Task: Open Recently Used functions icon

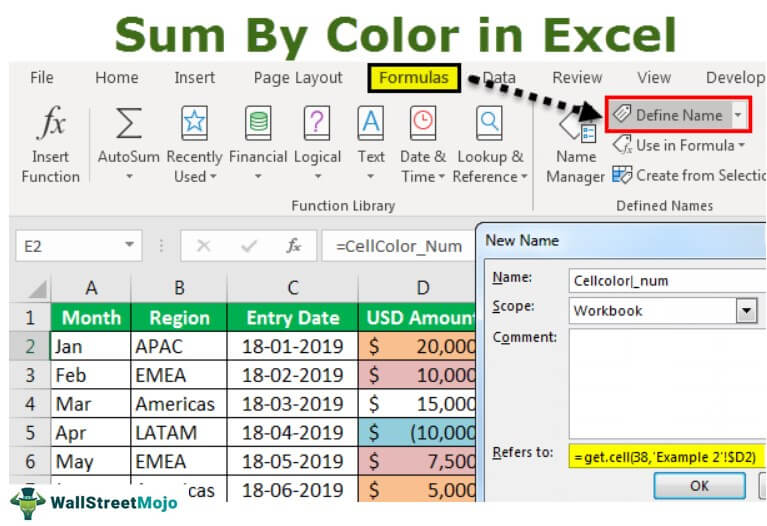Action: coord(193,124)
